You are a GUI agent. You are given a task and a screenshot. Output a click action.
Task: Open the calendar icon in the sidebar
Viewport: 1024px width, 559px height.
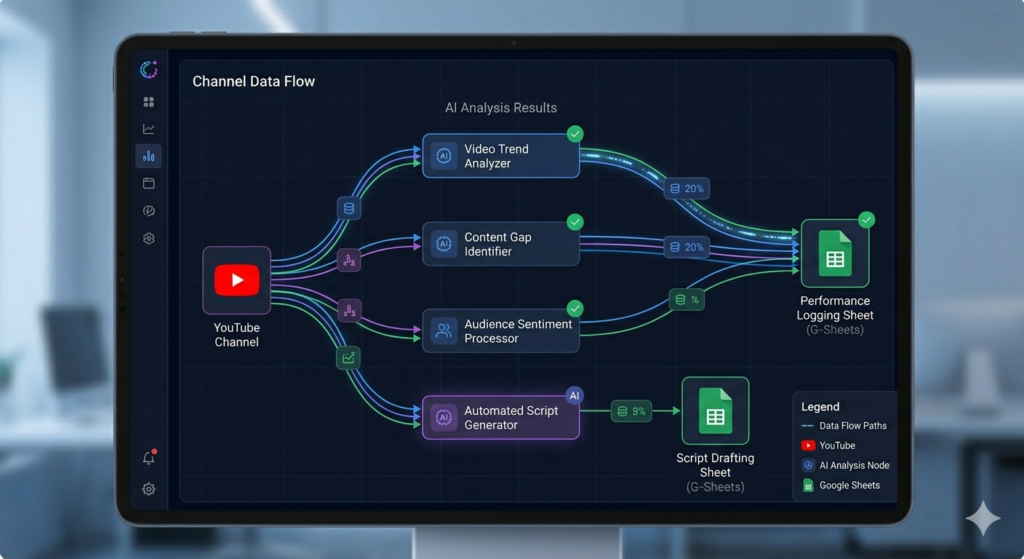pyautogui.click(x=149, y=184)
